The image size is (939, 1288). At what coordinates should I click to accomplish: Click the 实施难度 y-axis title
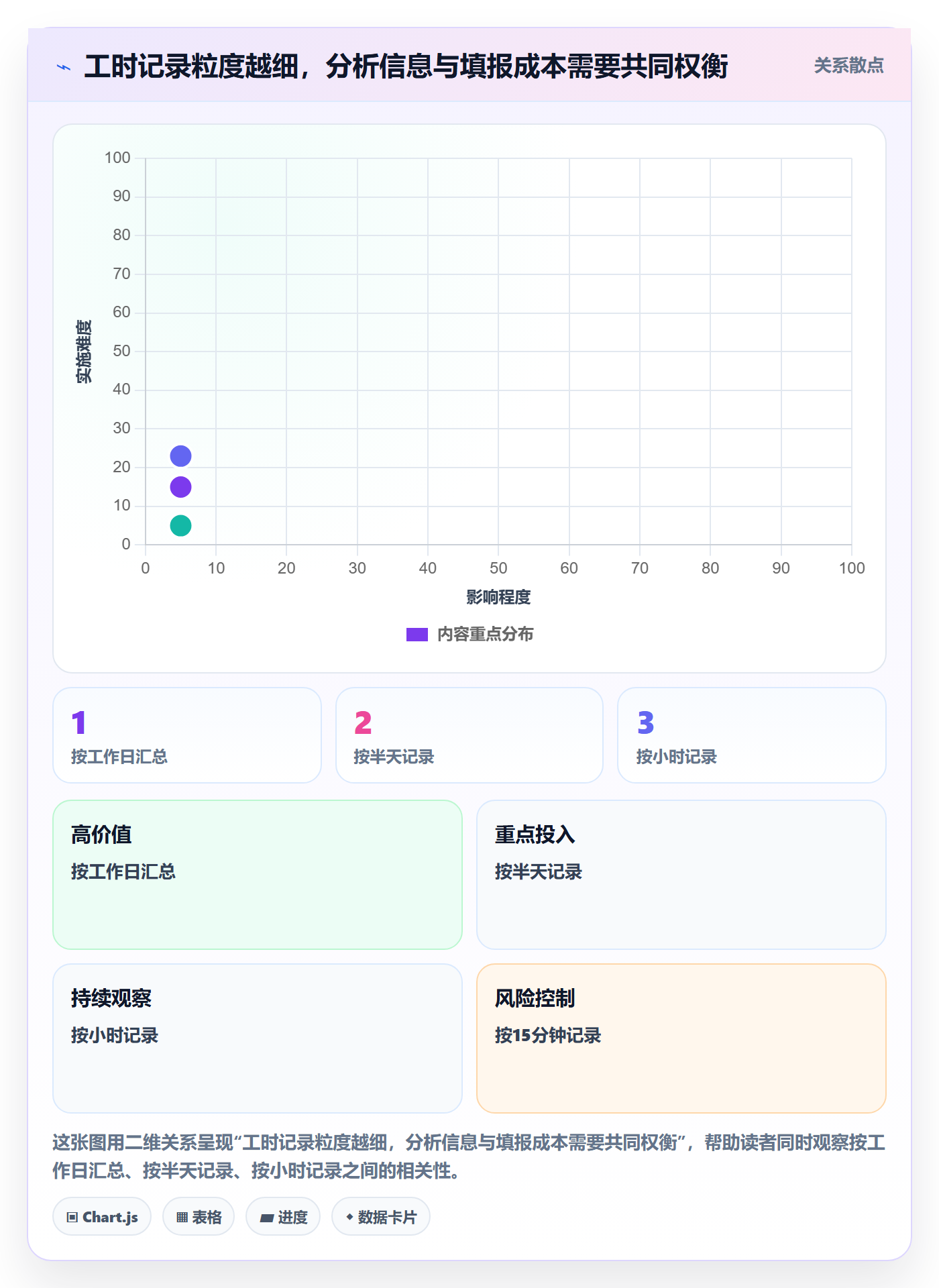84,352
